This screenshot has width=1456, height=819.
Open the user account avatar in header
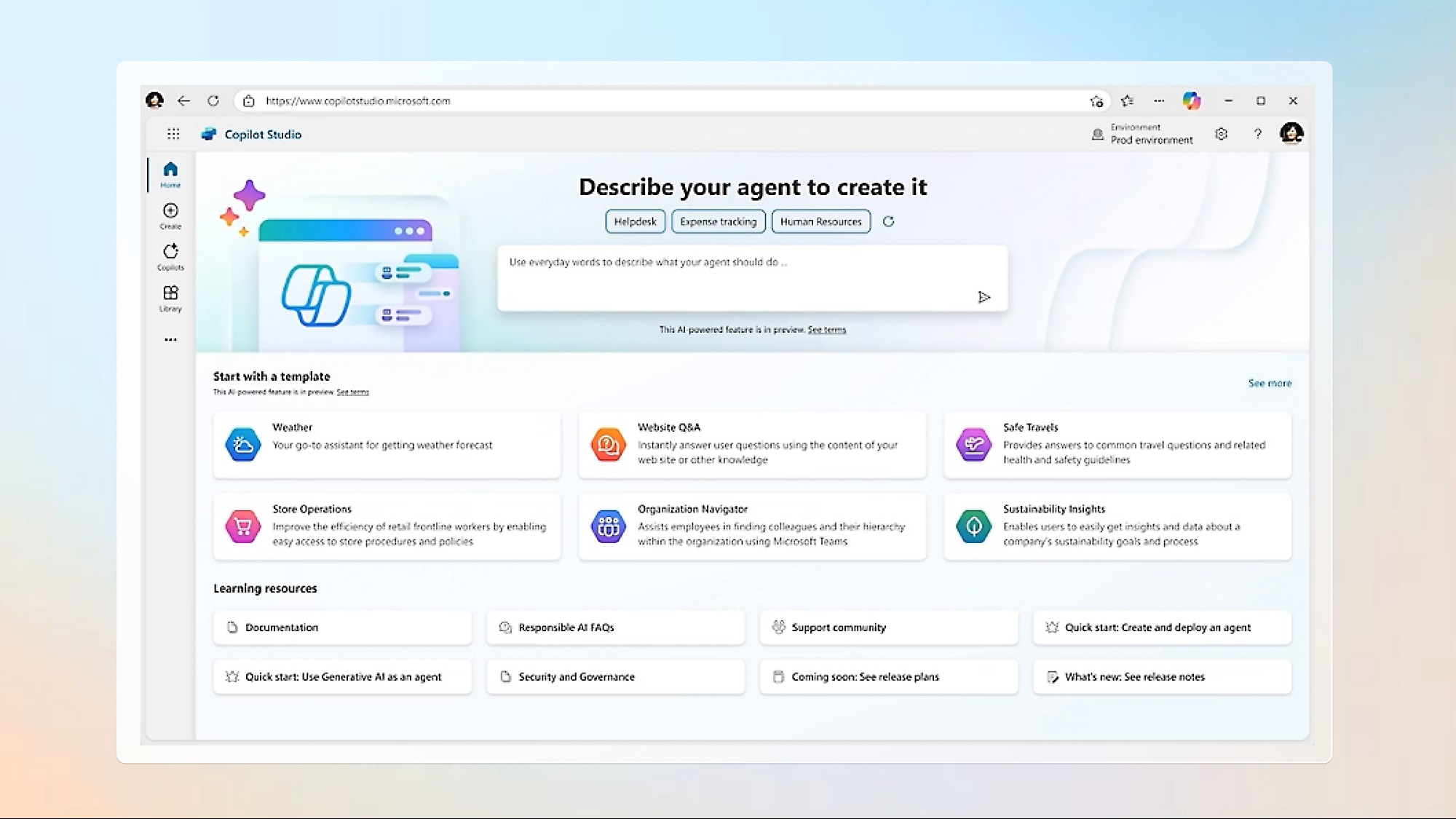(x=1291, y=133)
